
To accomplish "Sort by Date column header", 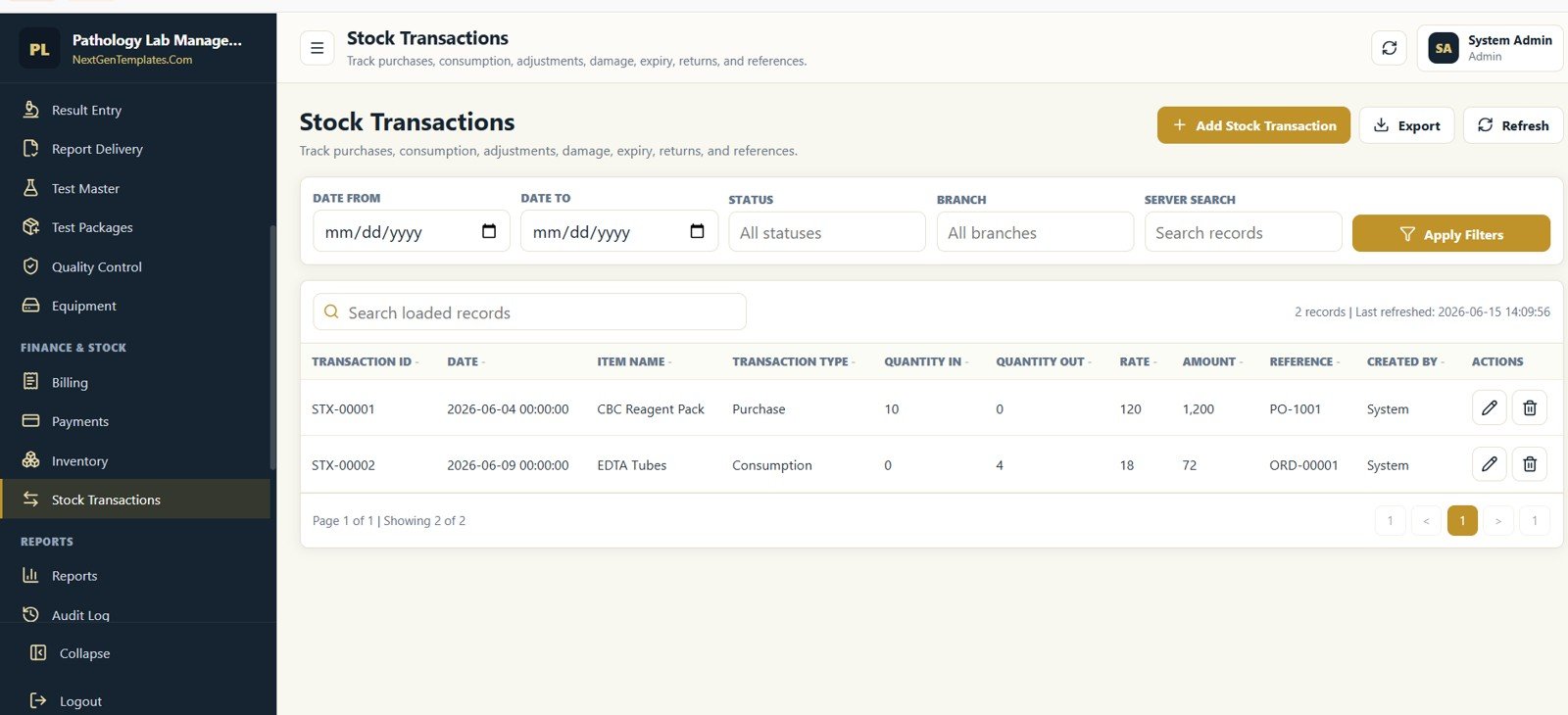I will click(465, 361).
